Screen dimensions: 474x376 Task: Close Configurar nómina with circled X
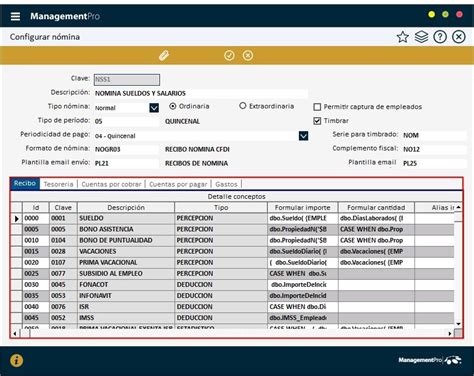[459, 37]
